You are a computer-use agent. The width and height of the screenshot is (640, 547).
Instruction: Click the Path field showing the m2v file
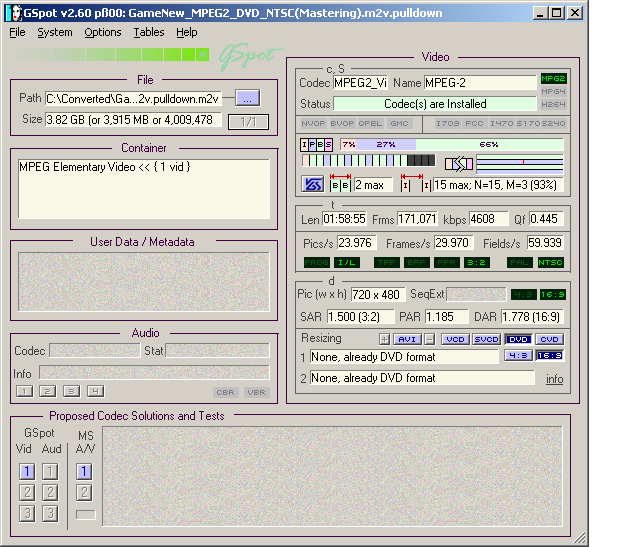pos(133,99)
